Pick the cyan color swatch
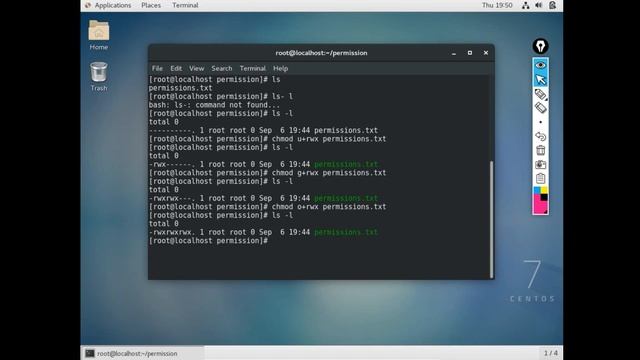 tap(537, 191)
